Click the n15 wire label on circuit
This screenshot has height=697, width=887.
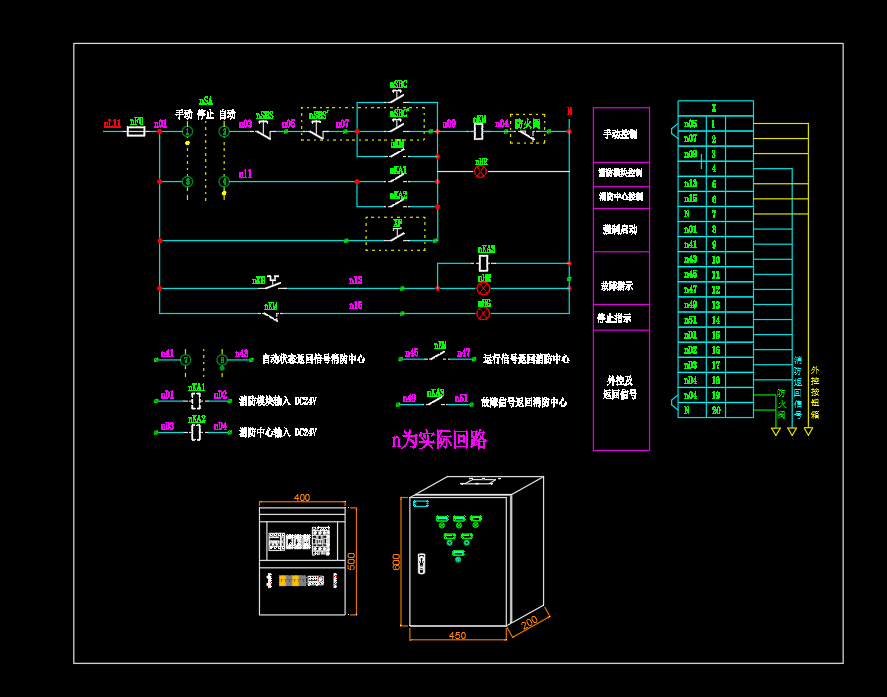[355, 306]
